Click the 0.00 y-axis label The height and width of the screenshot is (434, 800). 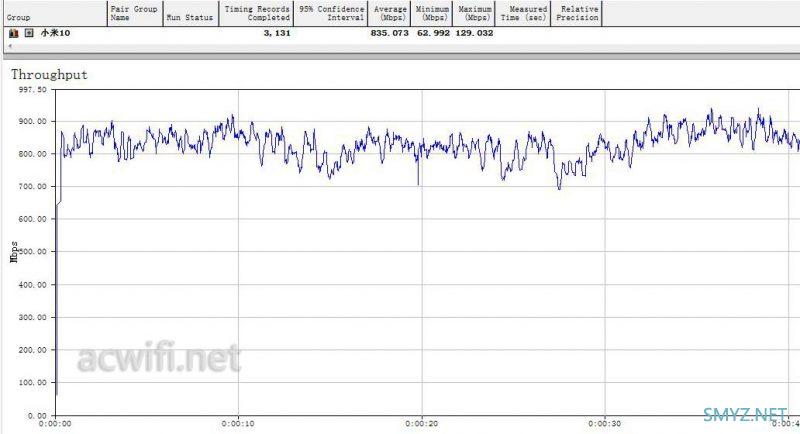coord(37,416)
